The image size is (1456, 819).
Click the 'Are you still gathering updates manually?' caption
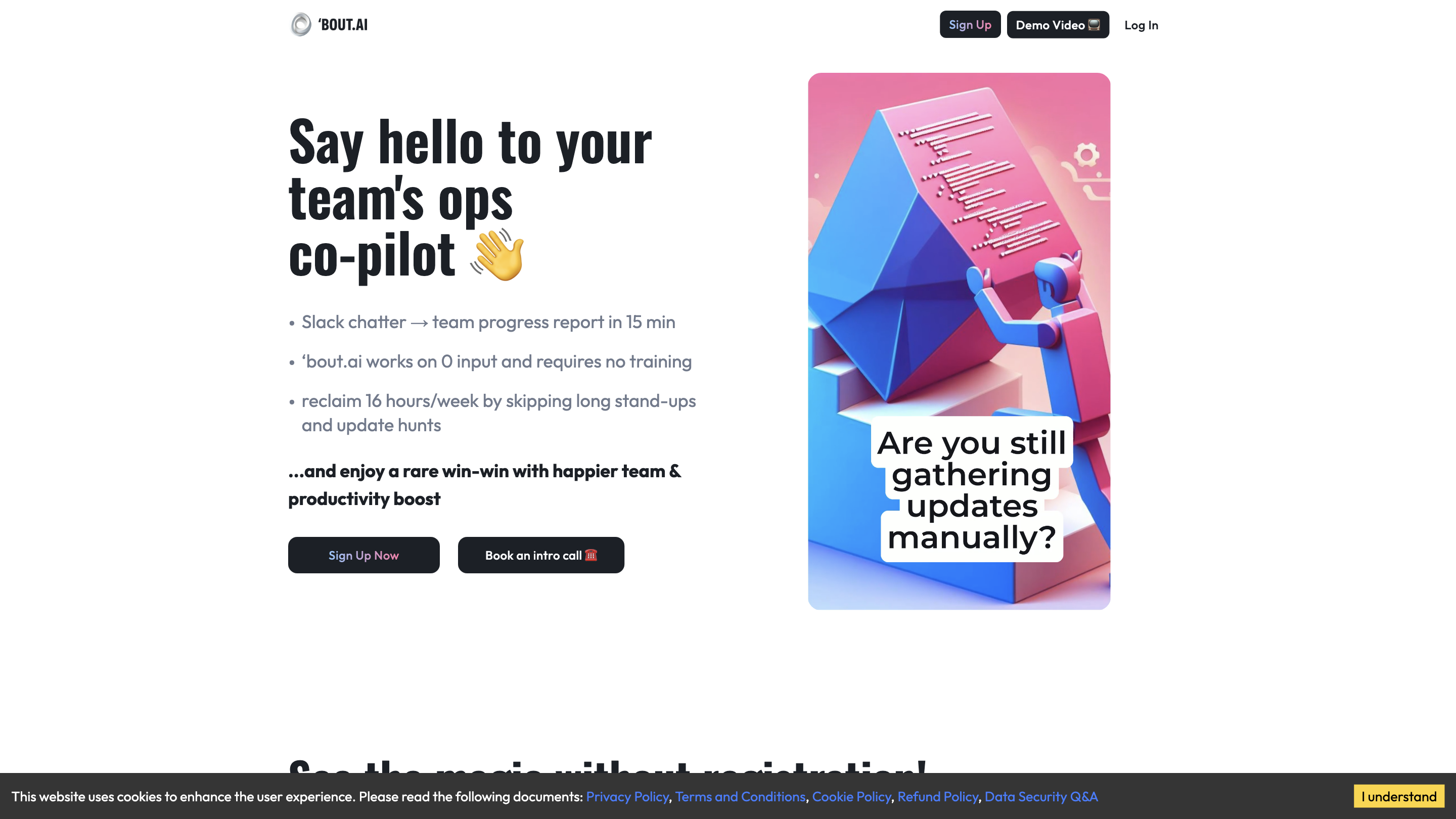point(971,489)
